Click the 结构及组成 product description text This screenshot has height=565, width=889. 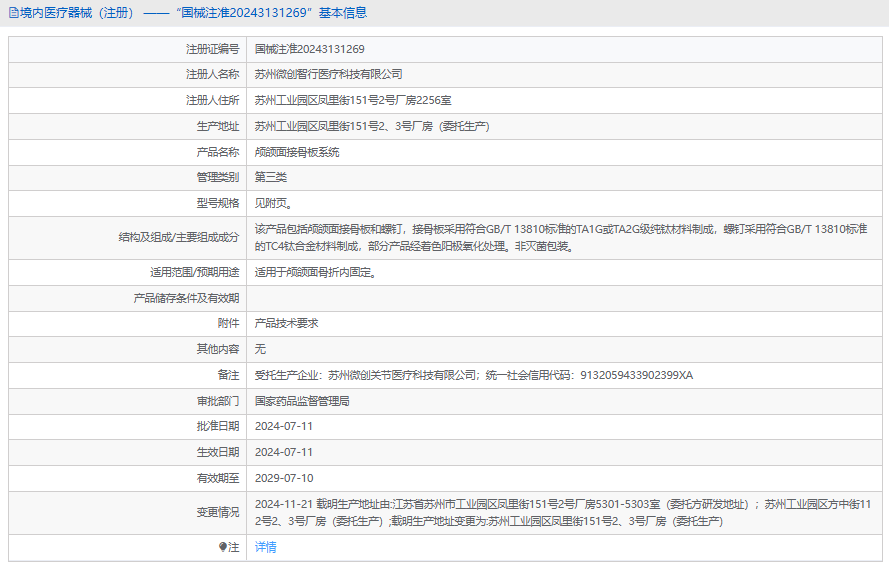click(560, 237)
